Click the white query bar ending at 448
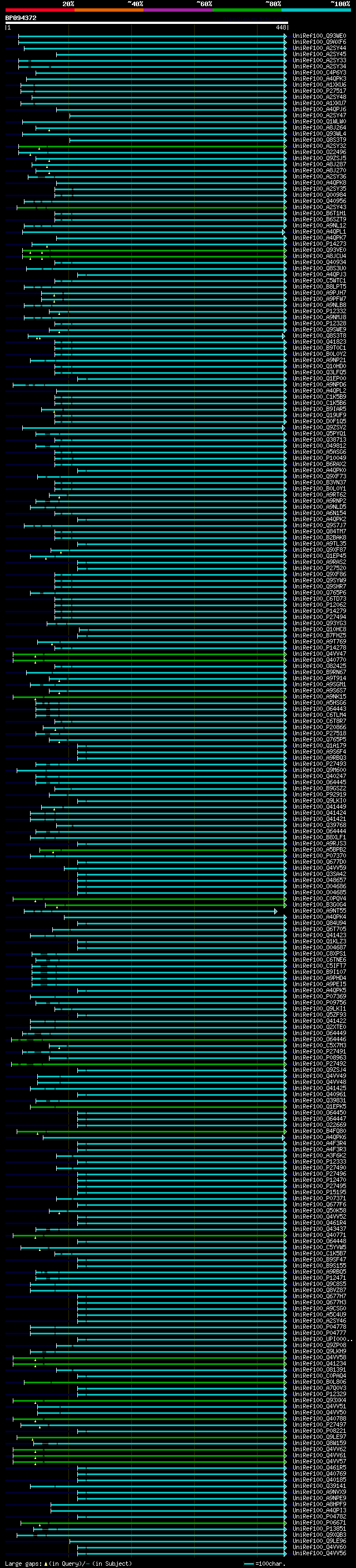The height and width of the screenshot is (1568, 356). [x=147, y=22]
